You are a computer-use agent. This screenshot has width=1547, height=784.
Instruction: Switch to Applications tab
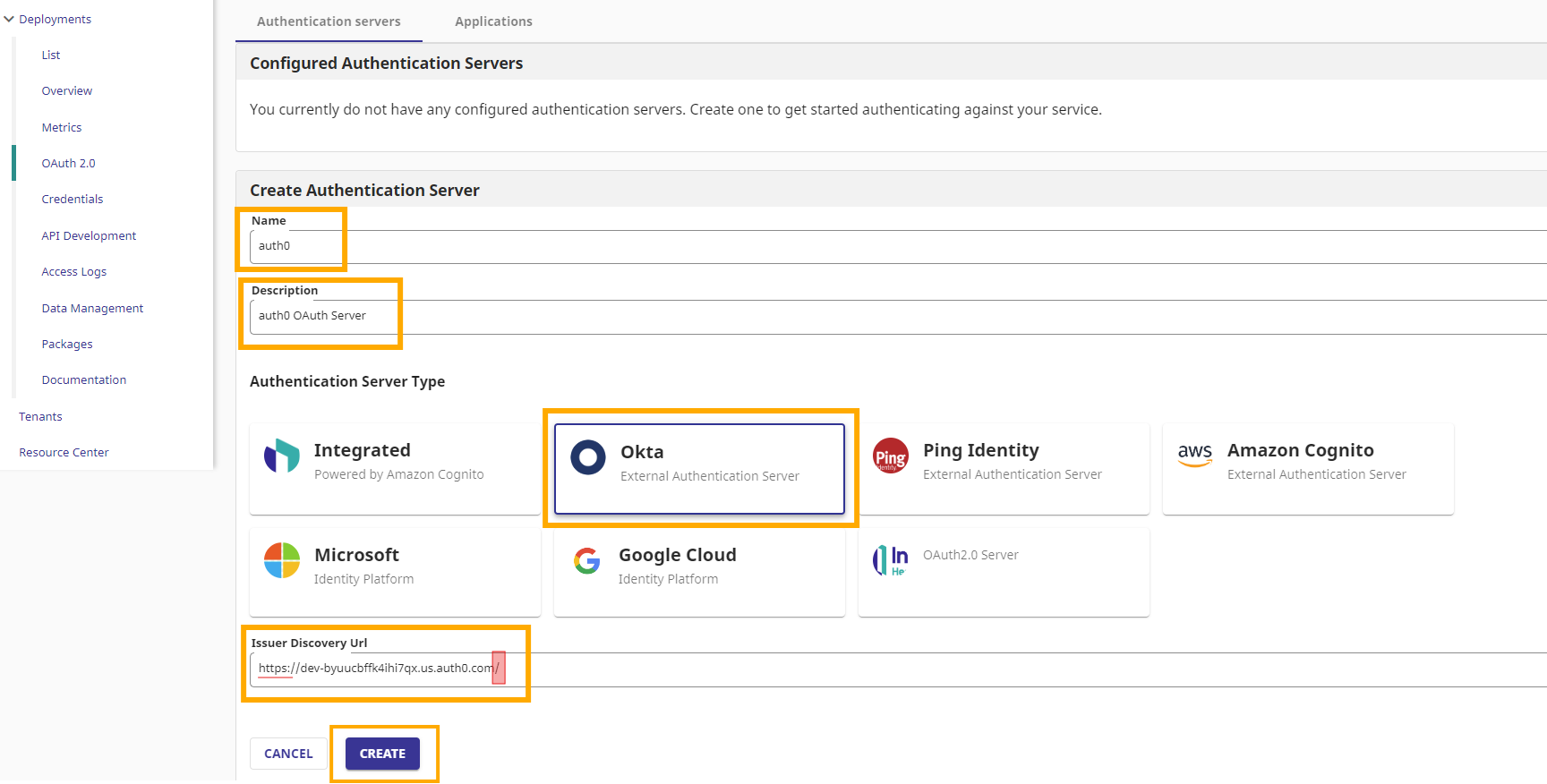point(493,21)
